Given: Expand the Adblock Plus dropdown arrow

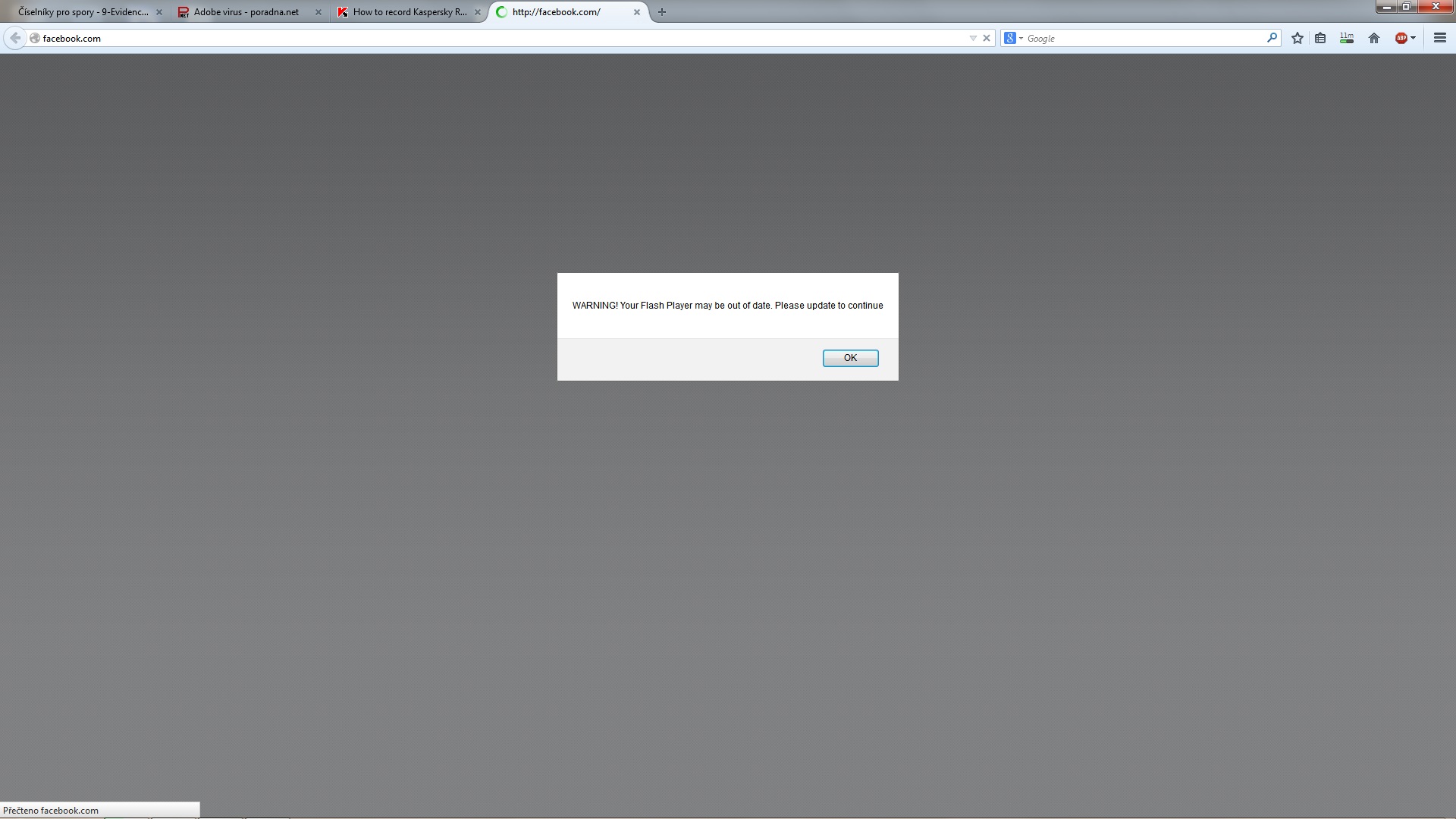Looking at the screenshot, I should (1414, 38).
